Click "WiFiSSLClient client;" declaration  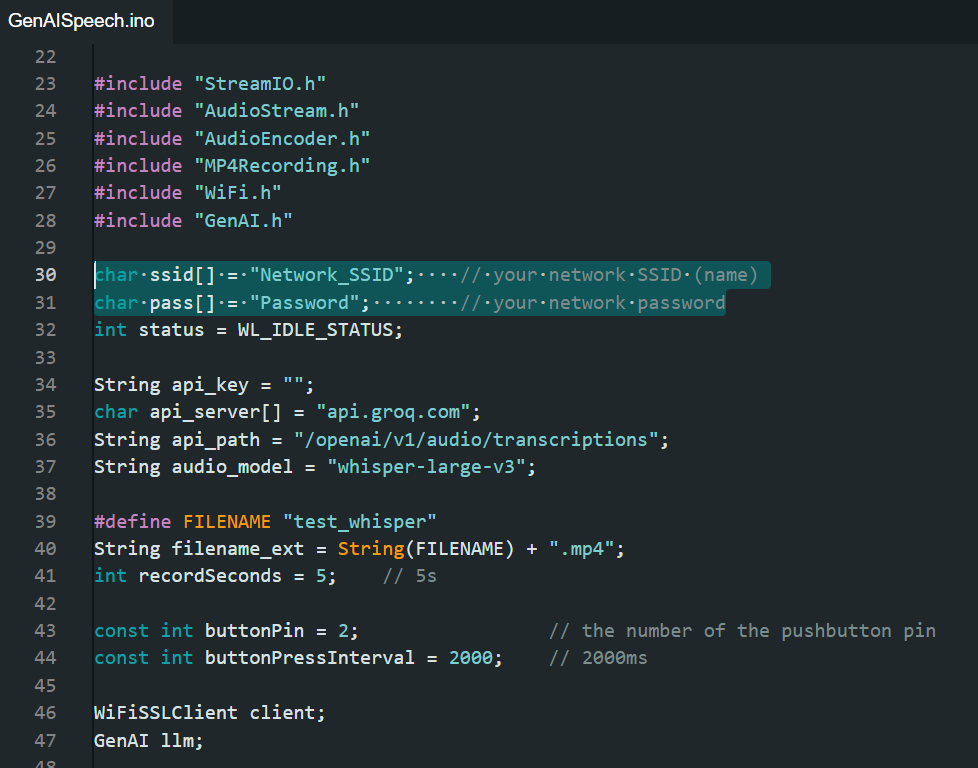tap(210, 713)
